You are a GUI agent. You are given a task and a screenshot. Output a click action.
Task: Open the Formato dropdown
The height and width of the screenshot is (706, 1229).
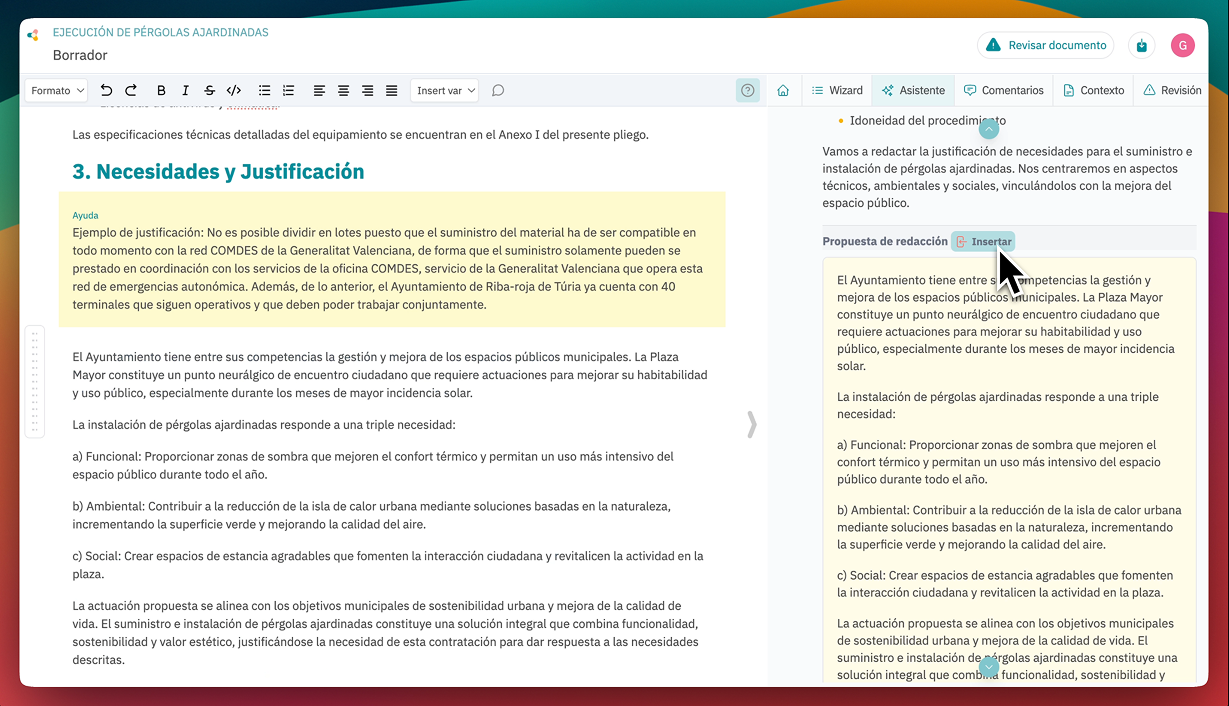56,90
